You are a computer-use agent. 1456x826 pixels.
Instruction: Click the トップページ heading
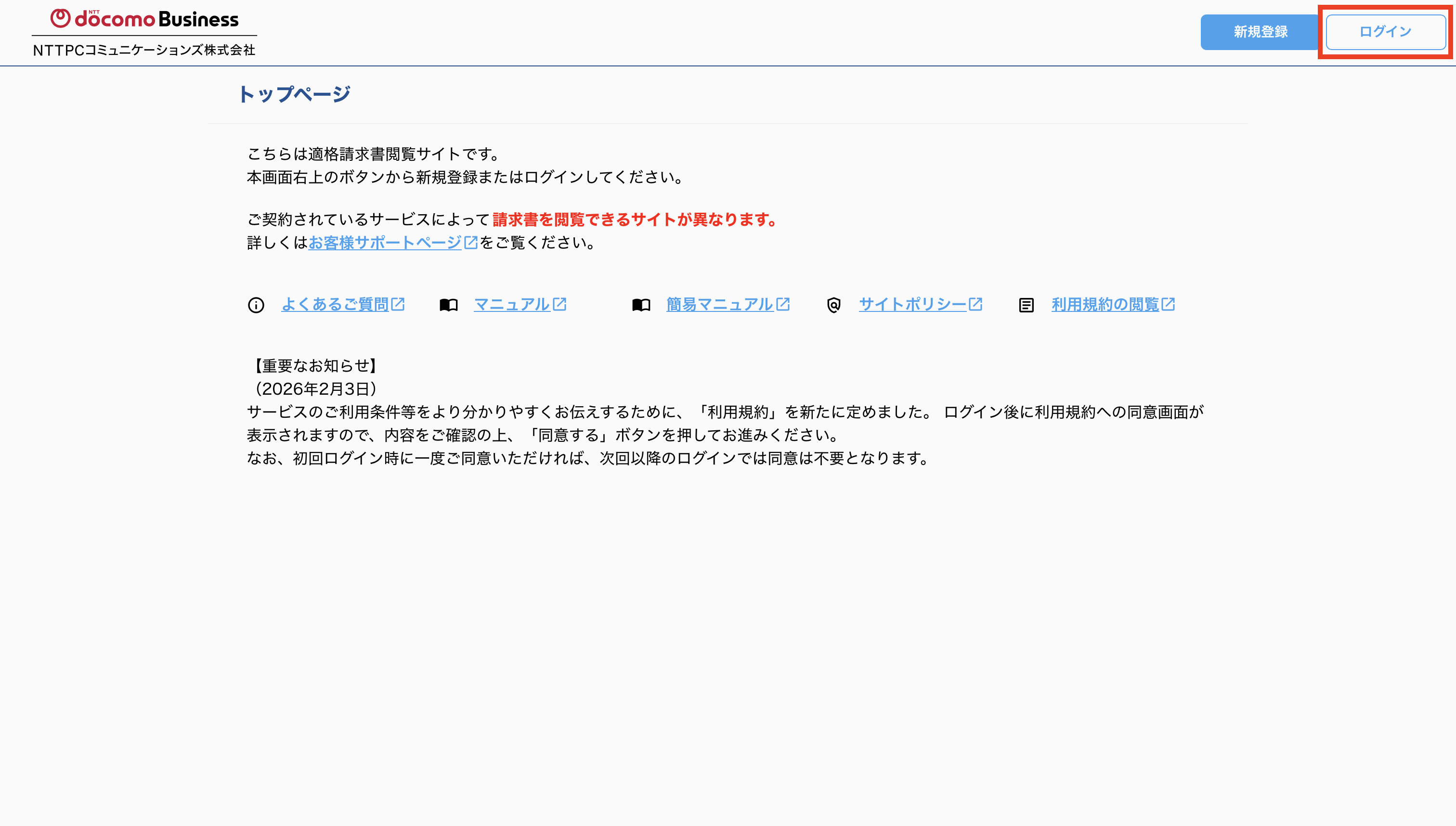click(x=294, y=94)
